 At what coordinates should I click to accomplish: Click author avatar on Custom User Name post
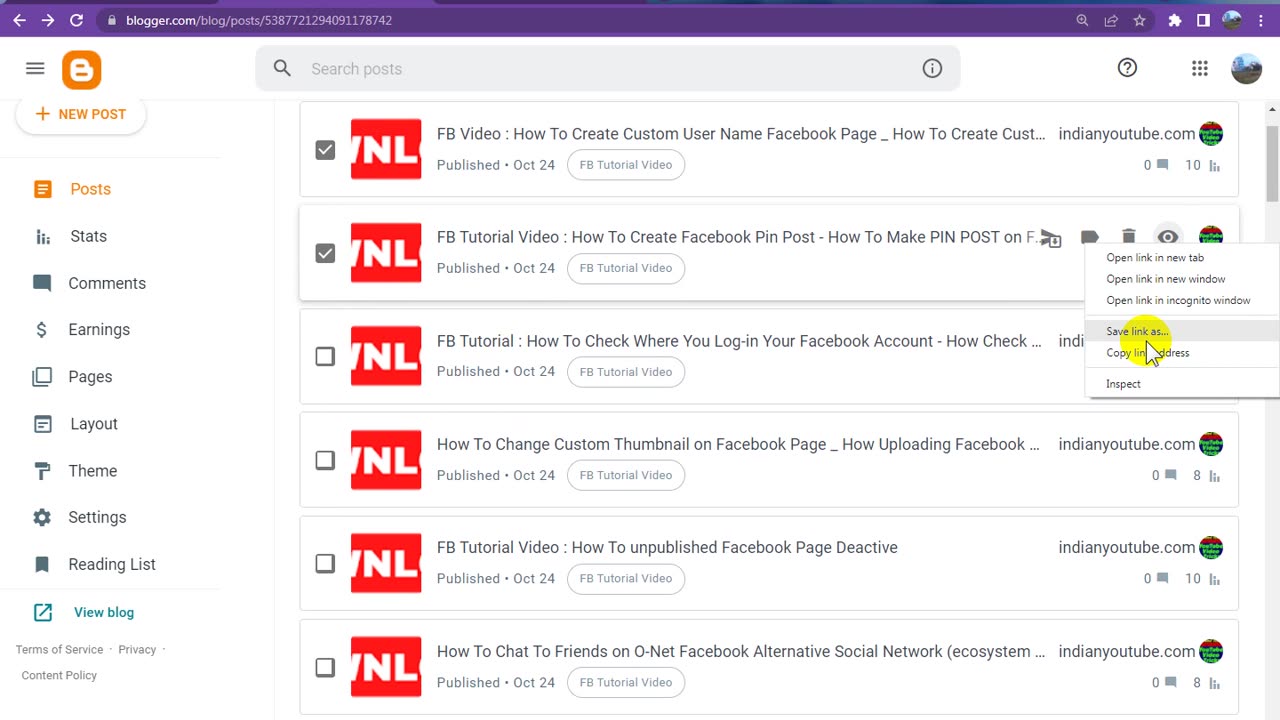coord(1211,134)
